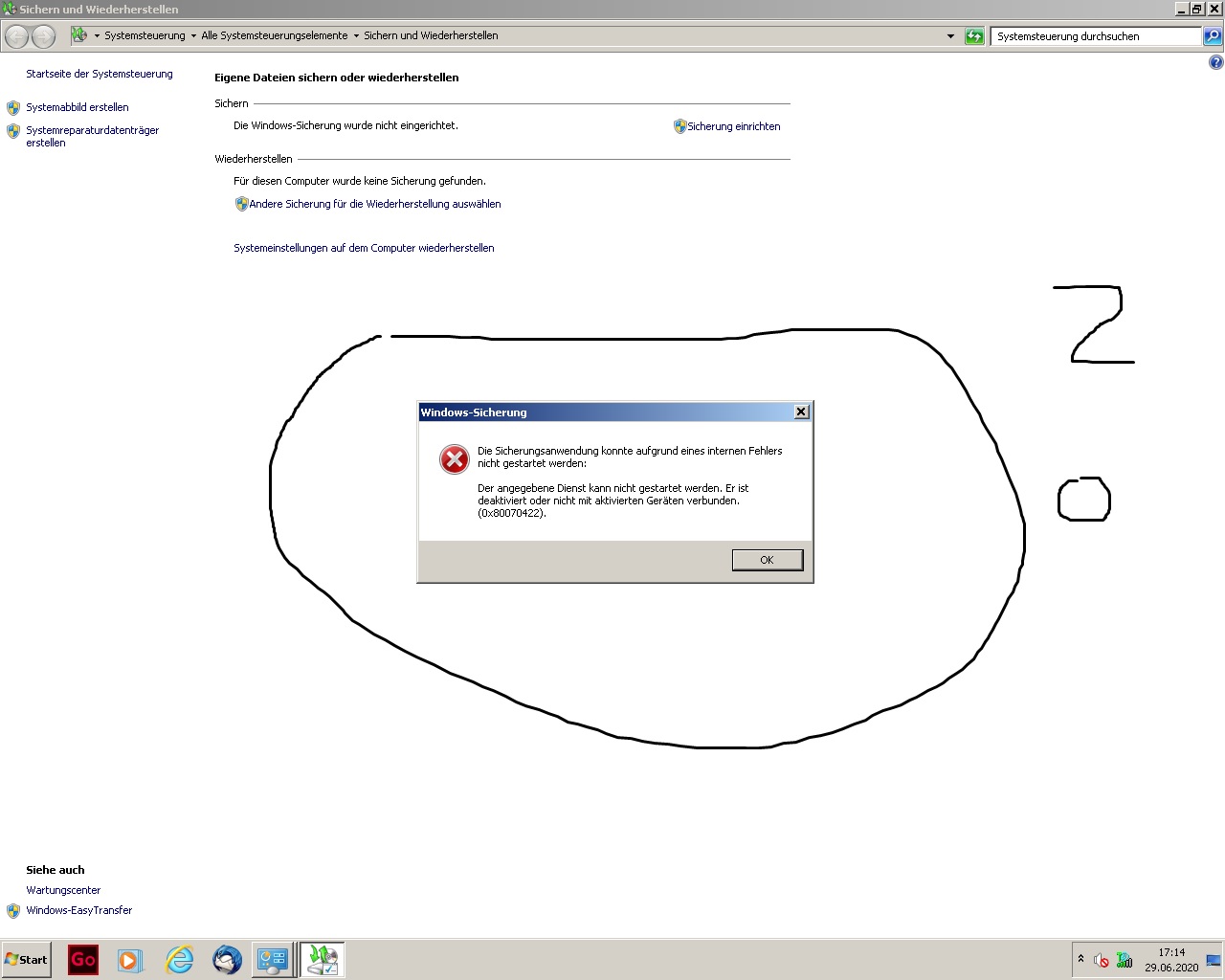The width and height of the screenshot is (1225, 980).
Task: Click muted volume tray icon
Action: pyautogui.click(x=1102, y=960)
